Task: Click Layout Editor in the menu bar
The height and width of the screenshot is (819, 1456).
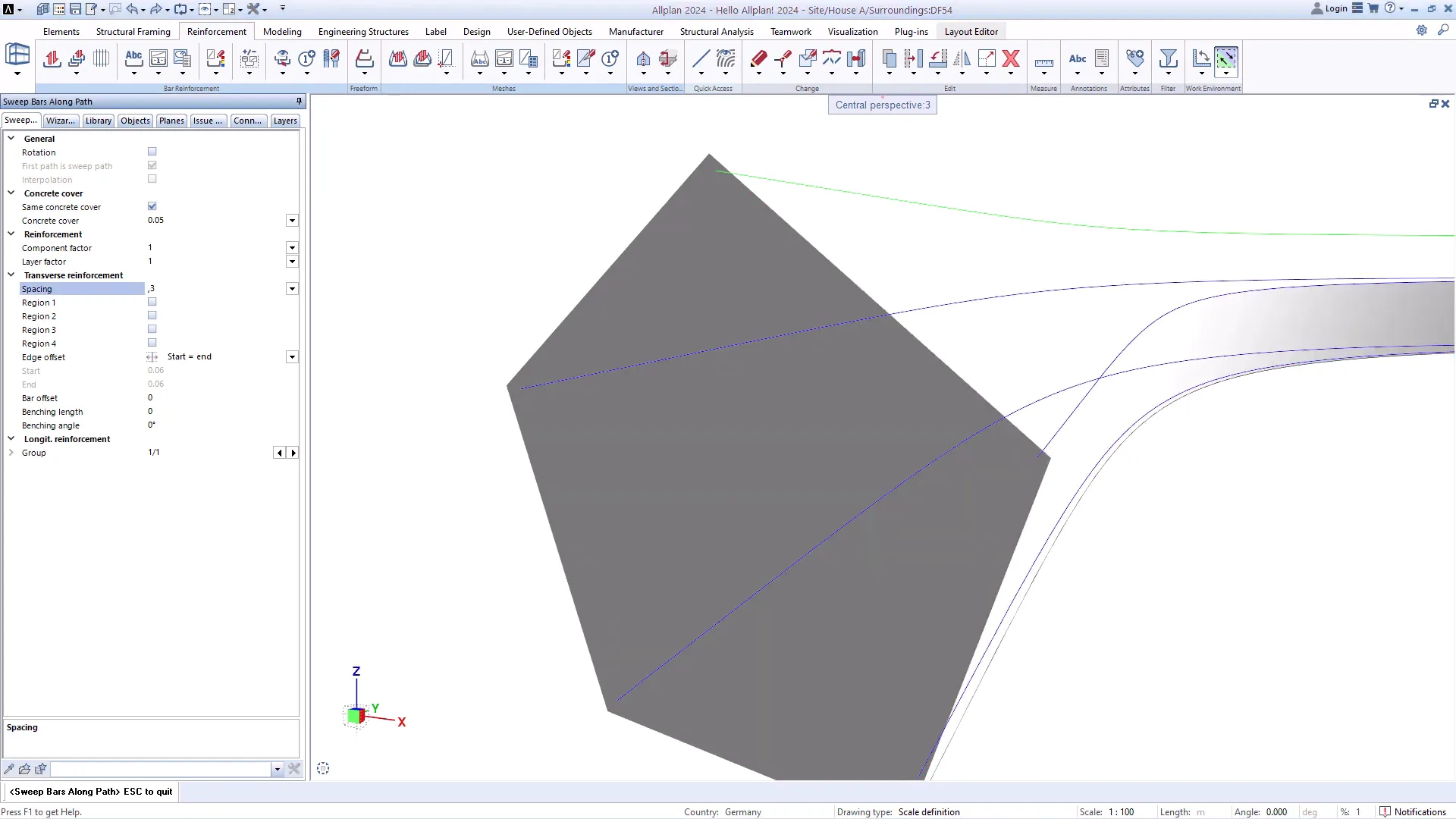Action: tap(971, 32)
